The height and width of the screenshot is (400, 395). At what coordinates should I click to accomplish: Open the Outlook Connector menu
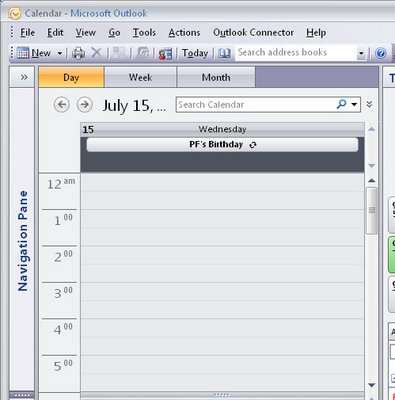click(x=253, y=33)
